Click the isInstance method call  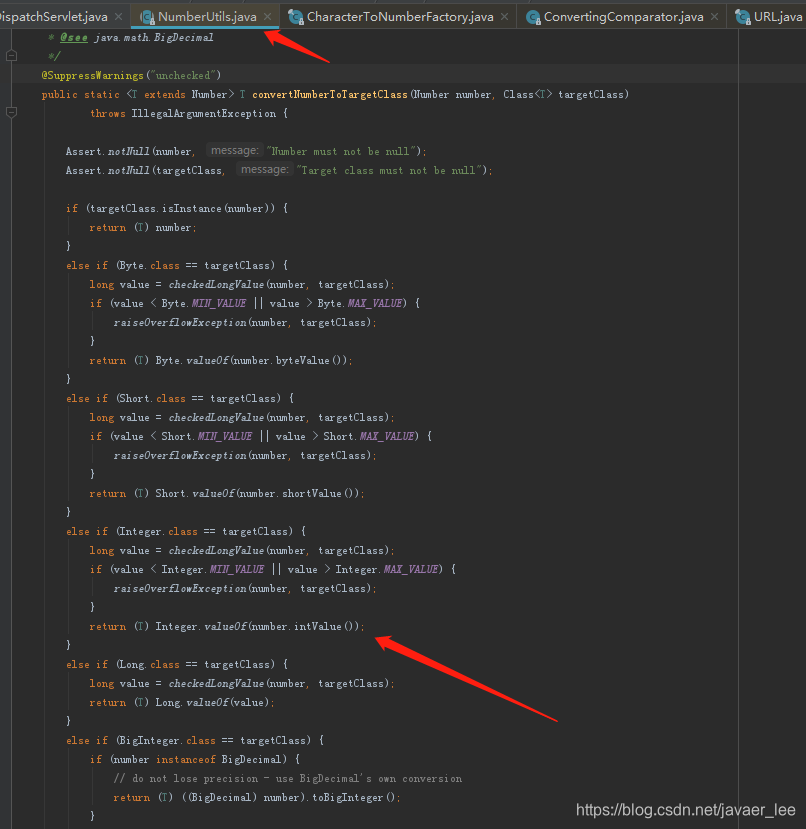click(x=191, y=208)
